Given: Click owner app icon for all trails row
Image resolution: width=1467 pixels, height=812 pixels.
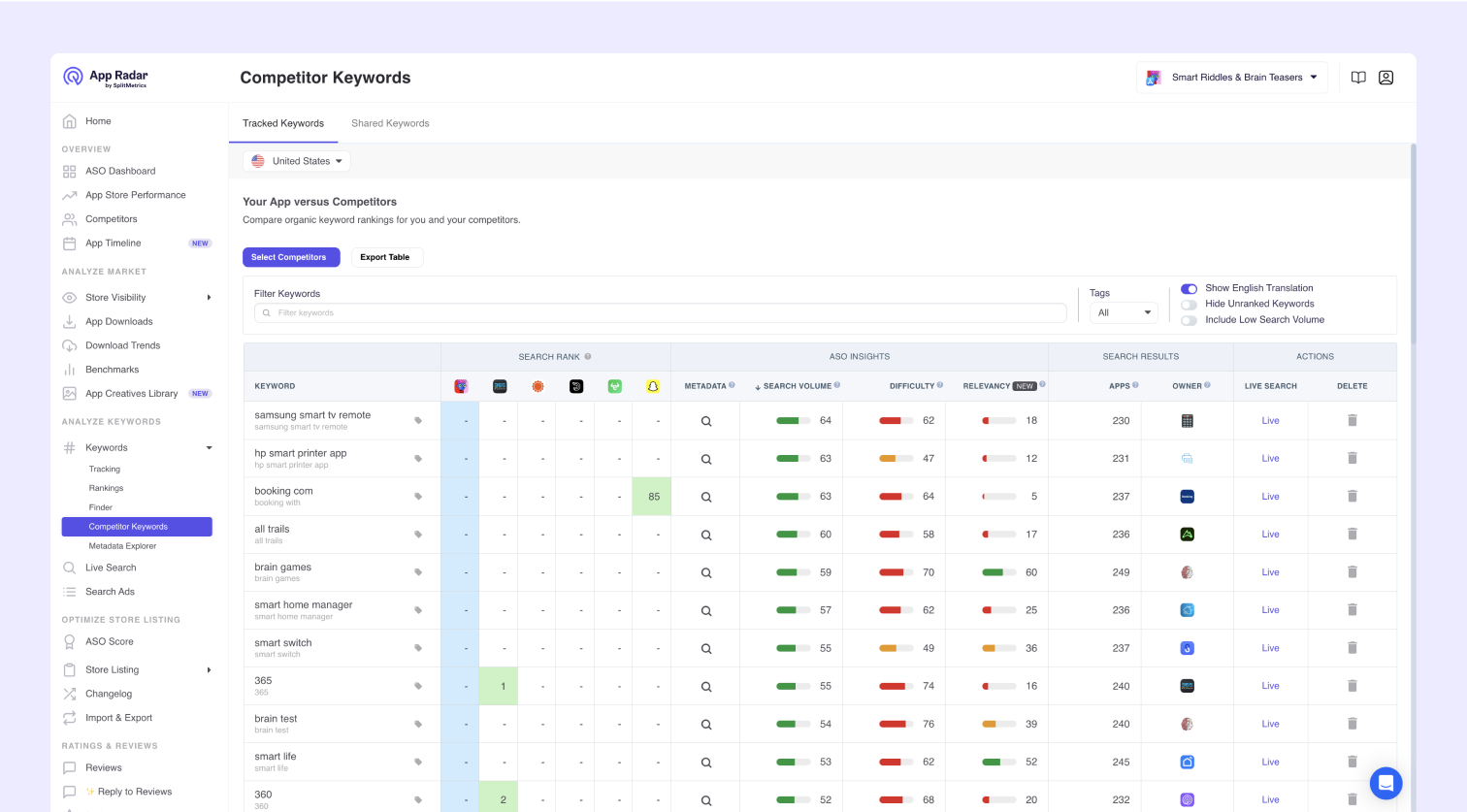Looking at the screenshot, I should [1187, 535].
